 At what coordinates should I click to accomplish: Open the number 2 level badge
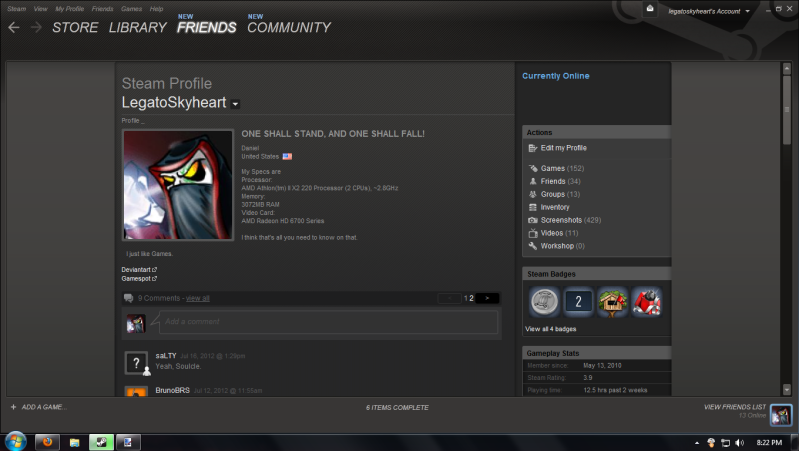(x=578, y=301)
